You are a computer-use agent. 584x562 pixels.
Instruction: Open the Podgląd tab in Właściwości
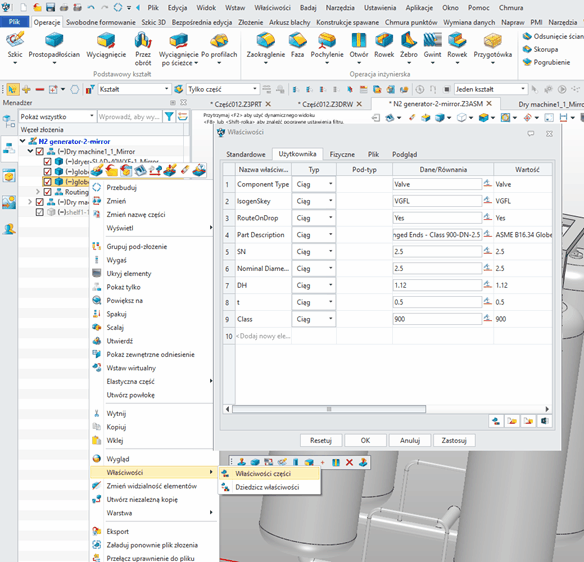(x=404, y=154)
